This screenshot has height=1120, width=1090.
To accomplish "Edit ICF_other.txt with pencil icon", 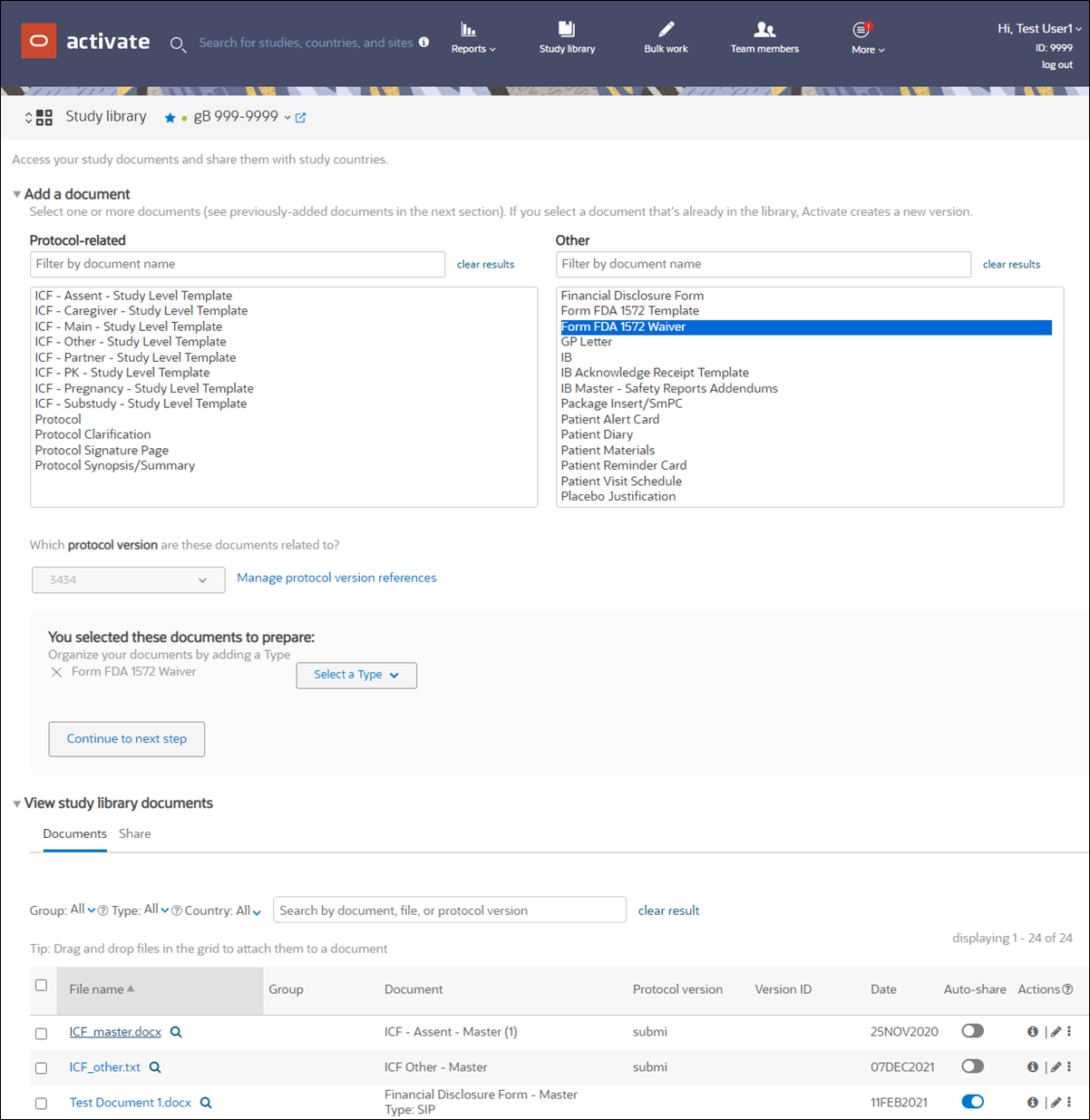I will coord(1056,1067).
